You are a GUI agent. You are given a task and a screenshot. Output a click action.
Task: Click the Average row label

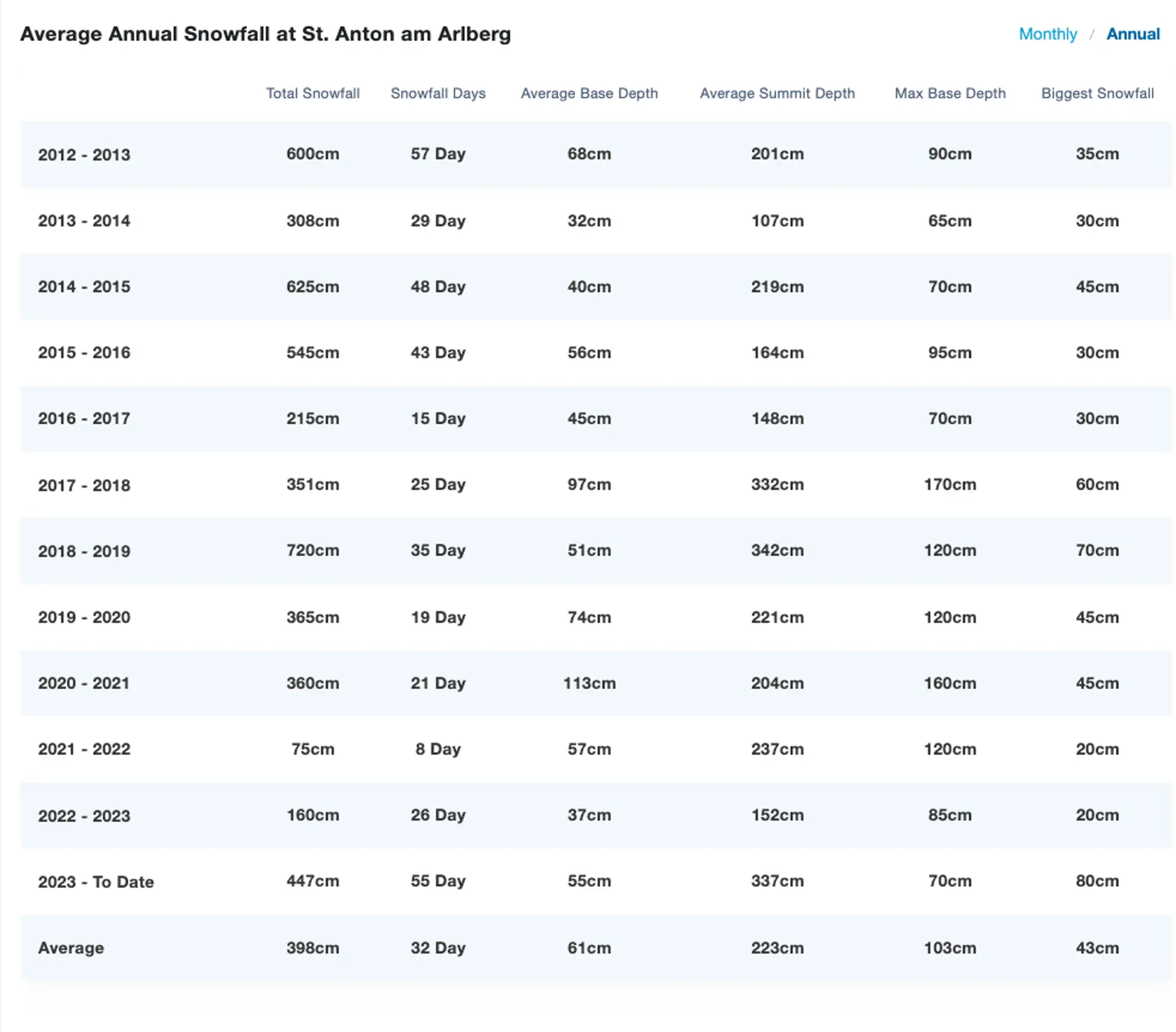click(71, 948)
